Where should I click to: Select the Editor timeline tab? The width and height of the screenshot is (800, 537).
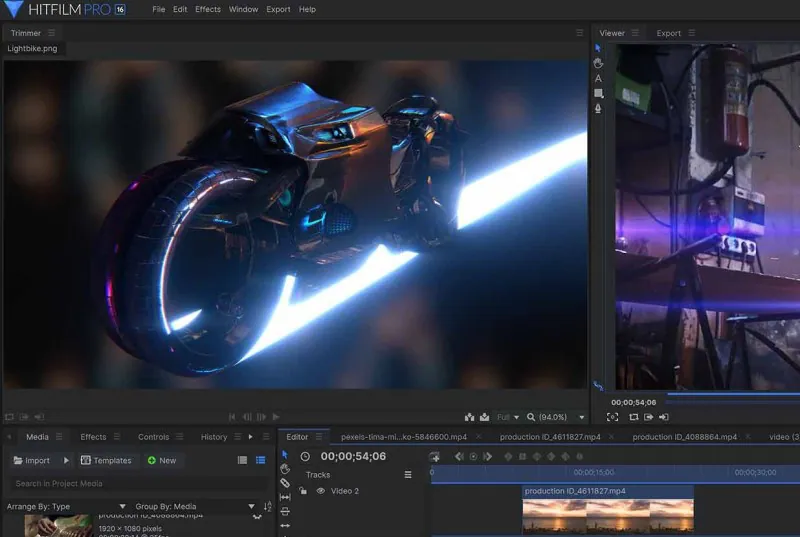[297, 437]
